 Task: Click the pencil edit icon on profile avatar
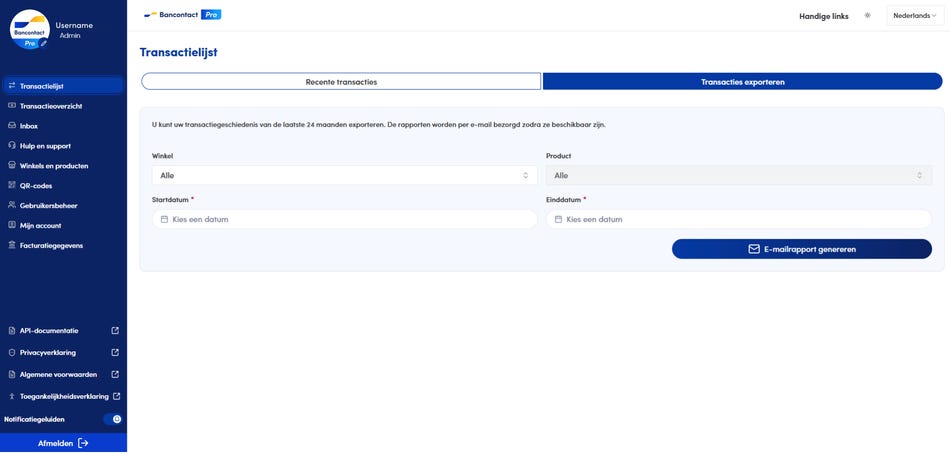[x=44, y=43]
